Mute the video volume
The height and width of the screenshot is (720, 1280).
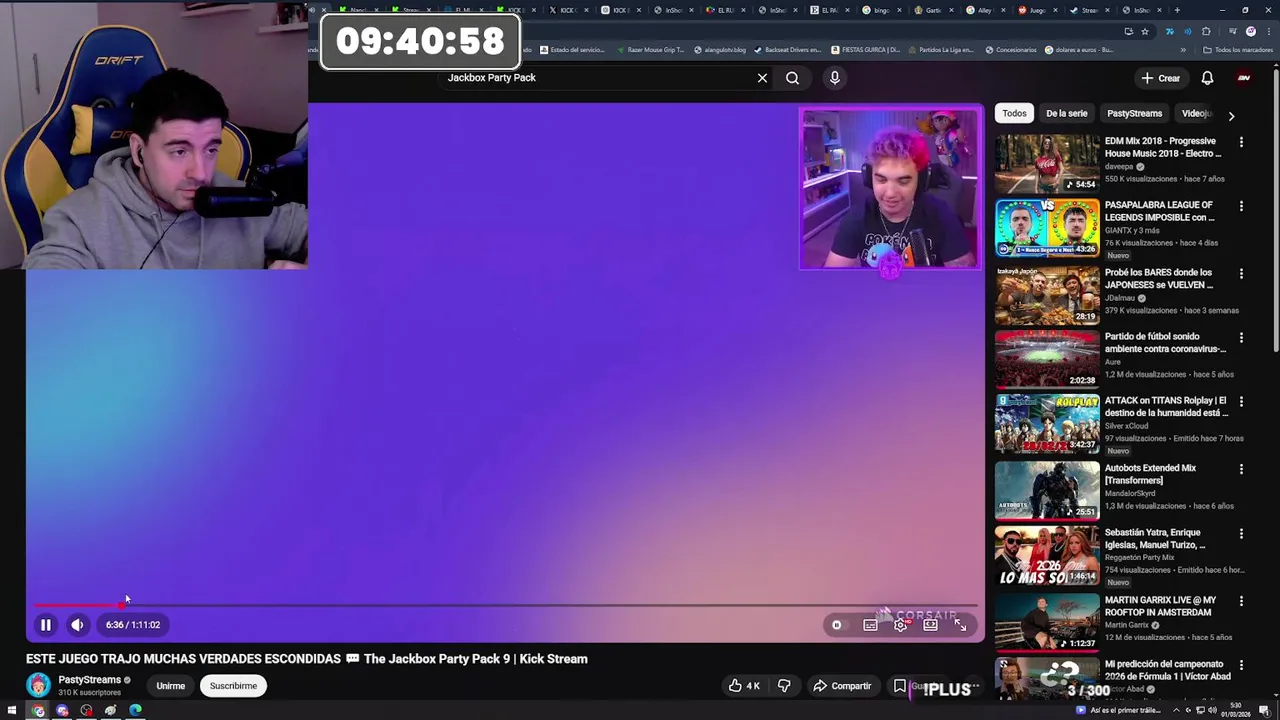77,625
